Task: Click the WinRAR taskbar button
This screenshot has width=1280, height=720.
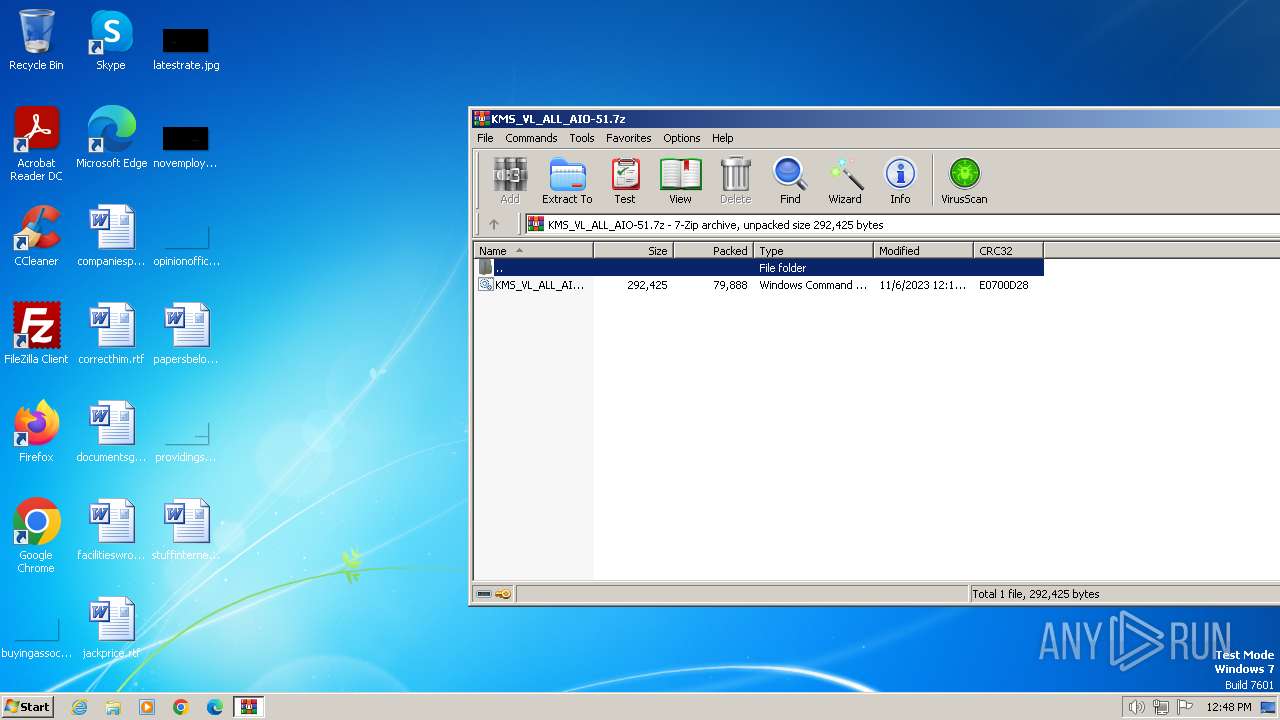Action: click(x=249, y=707)
